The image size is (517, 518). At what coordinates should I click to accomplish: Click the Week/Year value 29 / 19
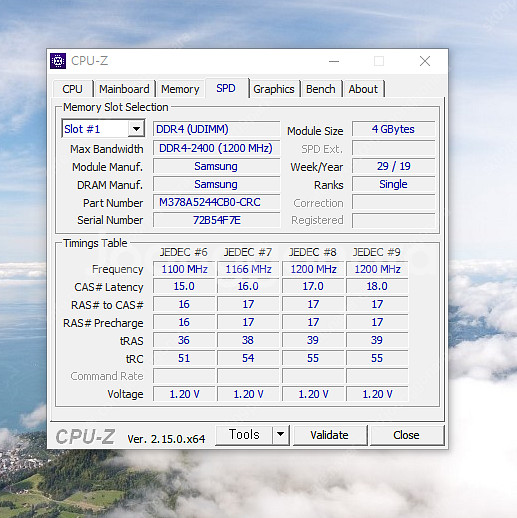click(x=393, y=166)
